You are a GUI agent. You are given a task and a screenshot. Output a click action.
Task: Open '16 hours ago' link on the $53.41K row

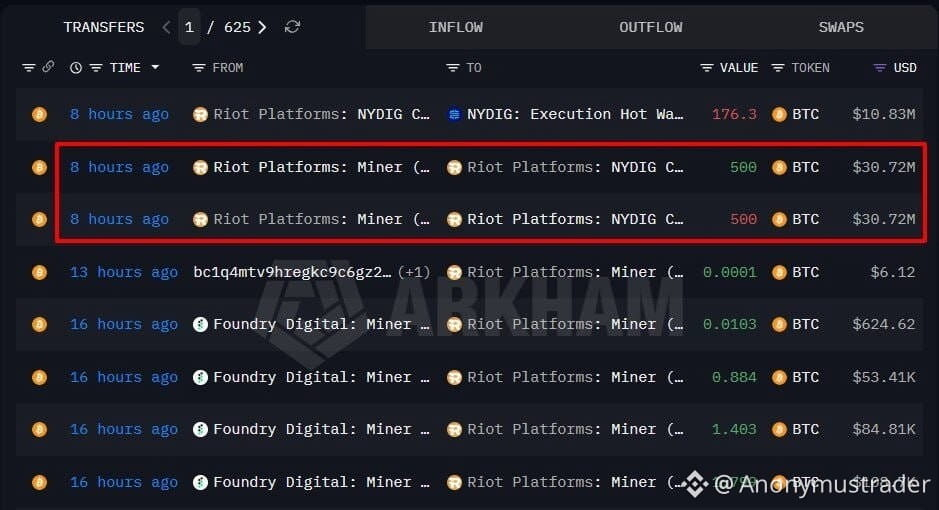(x=123, y=377)
